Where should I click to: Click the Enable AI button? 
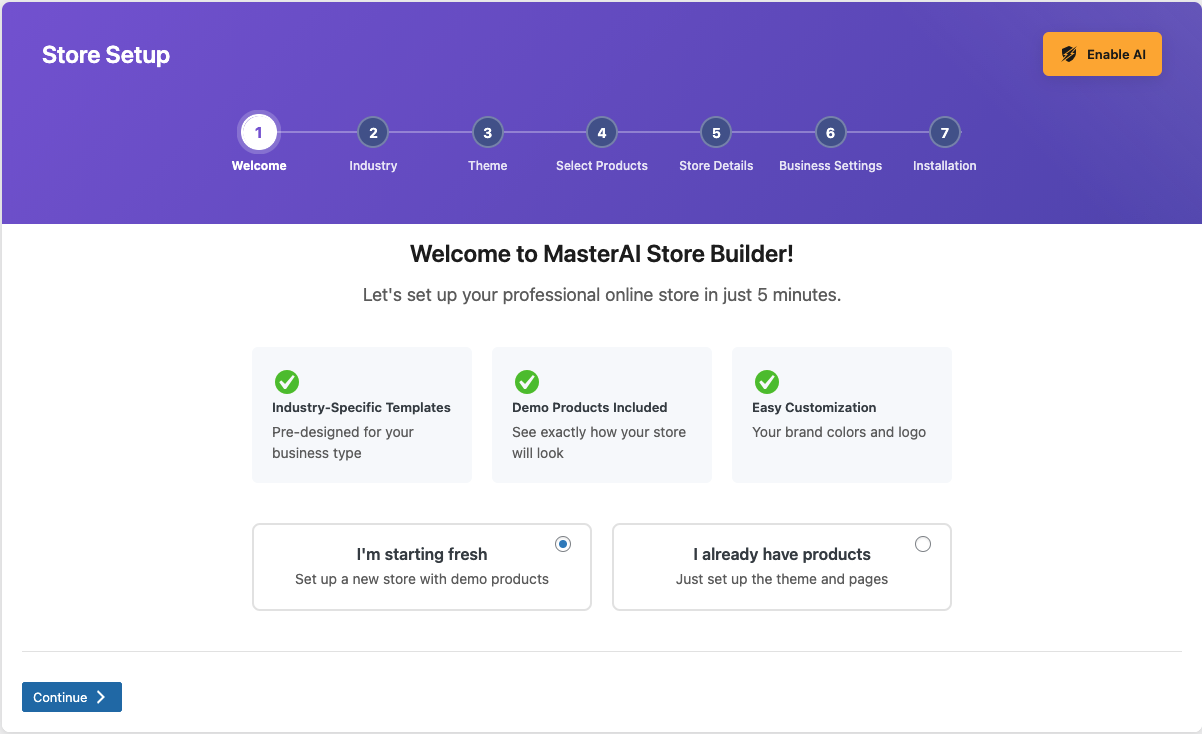click(x=1102, y=53)
